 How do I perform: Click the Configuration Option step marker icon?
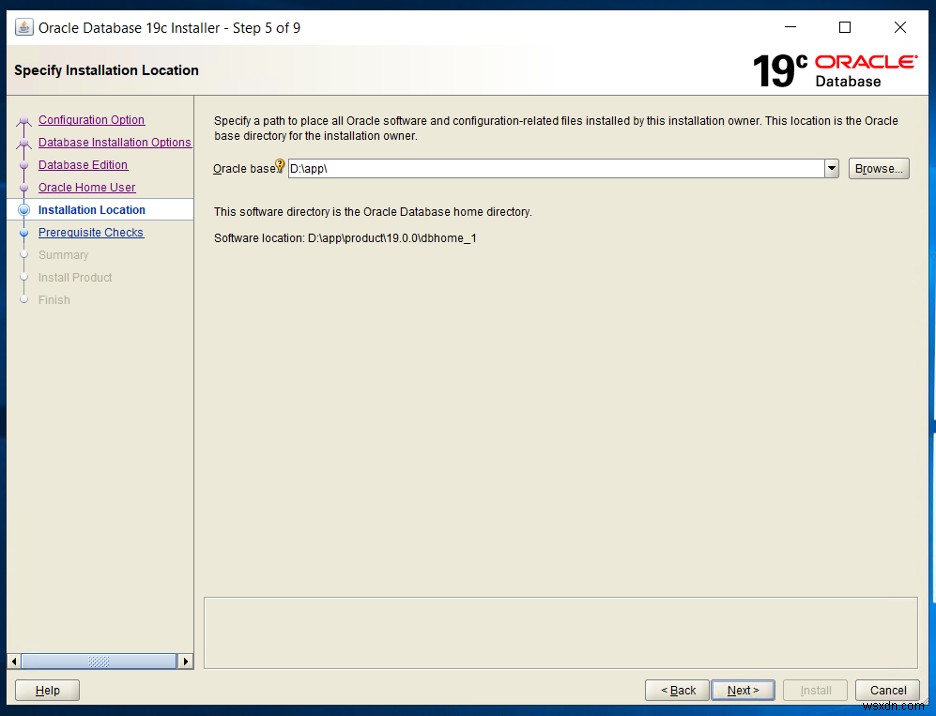(x=25, y=120)
